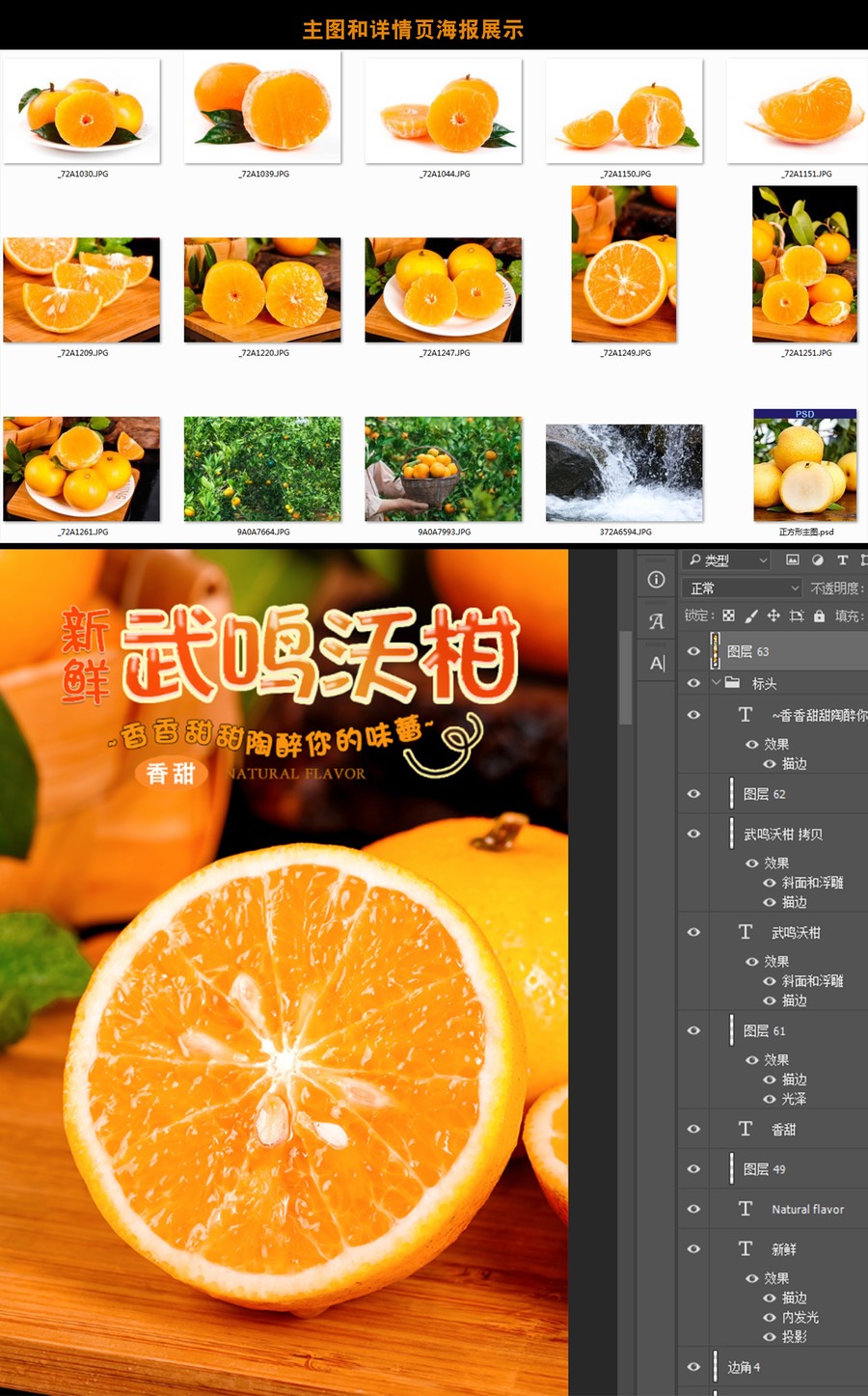Image resolution: width=868 pixels, height=1396 pixels.
Task: Open thumbnail _72A1209.JPG
Action: point(82,289)
